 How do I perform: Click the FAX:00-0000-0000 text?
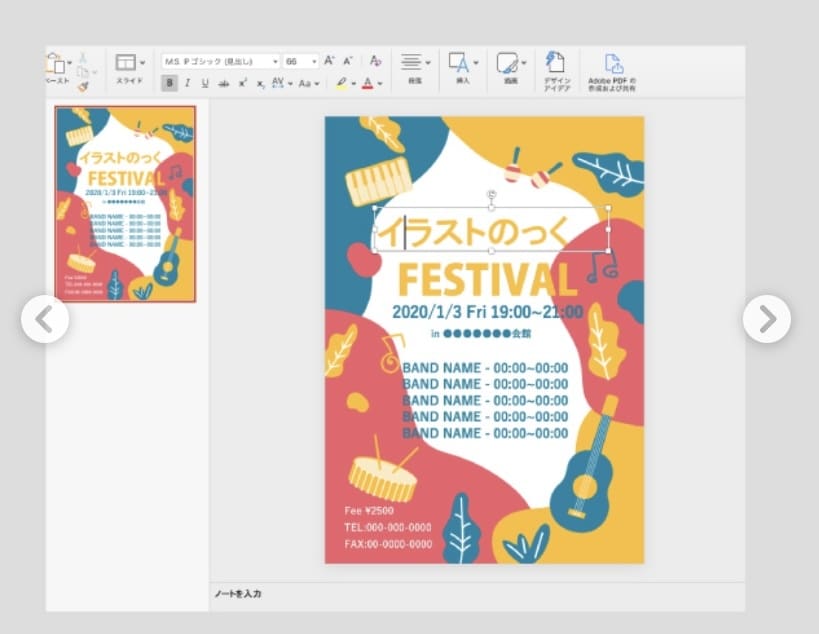388,544
